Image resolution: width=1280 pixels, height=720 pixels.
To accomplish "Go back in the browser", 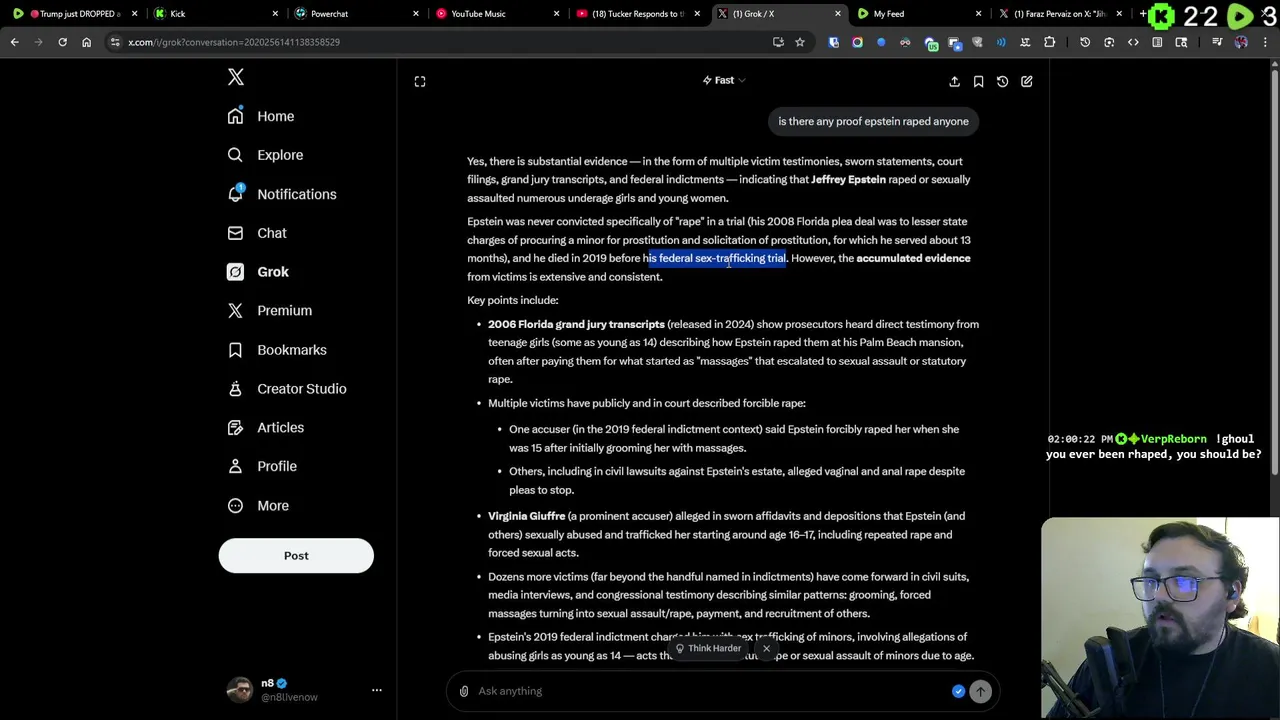I will 14,42.
